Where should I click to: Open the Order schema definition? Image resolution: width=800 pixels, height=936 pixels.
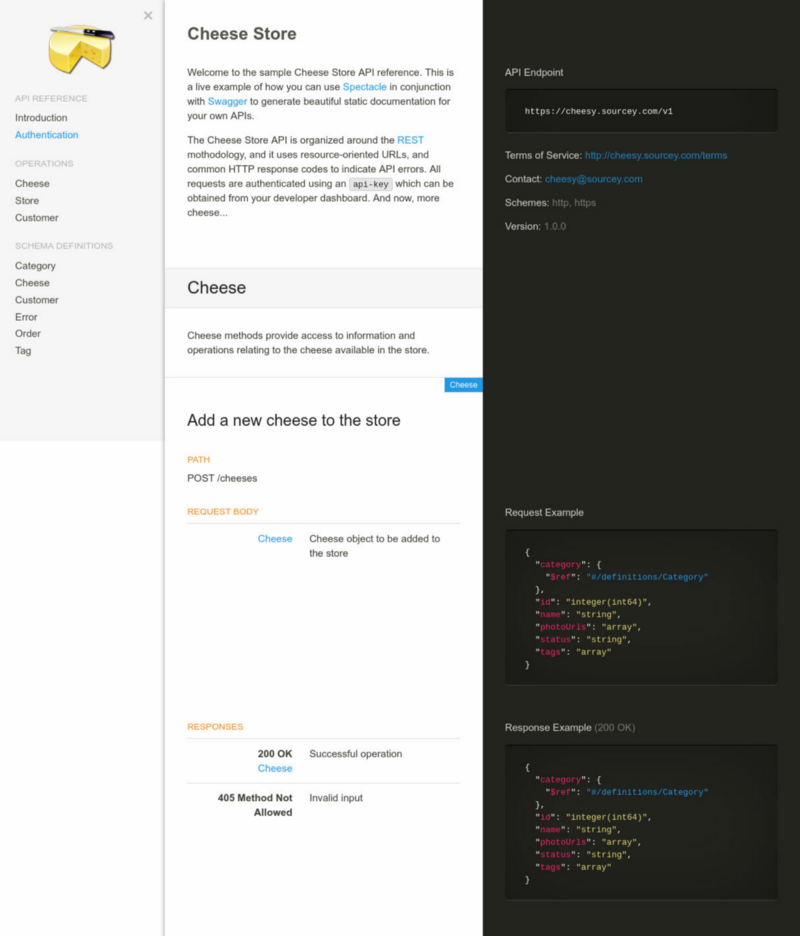(28, 333)
